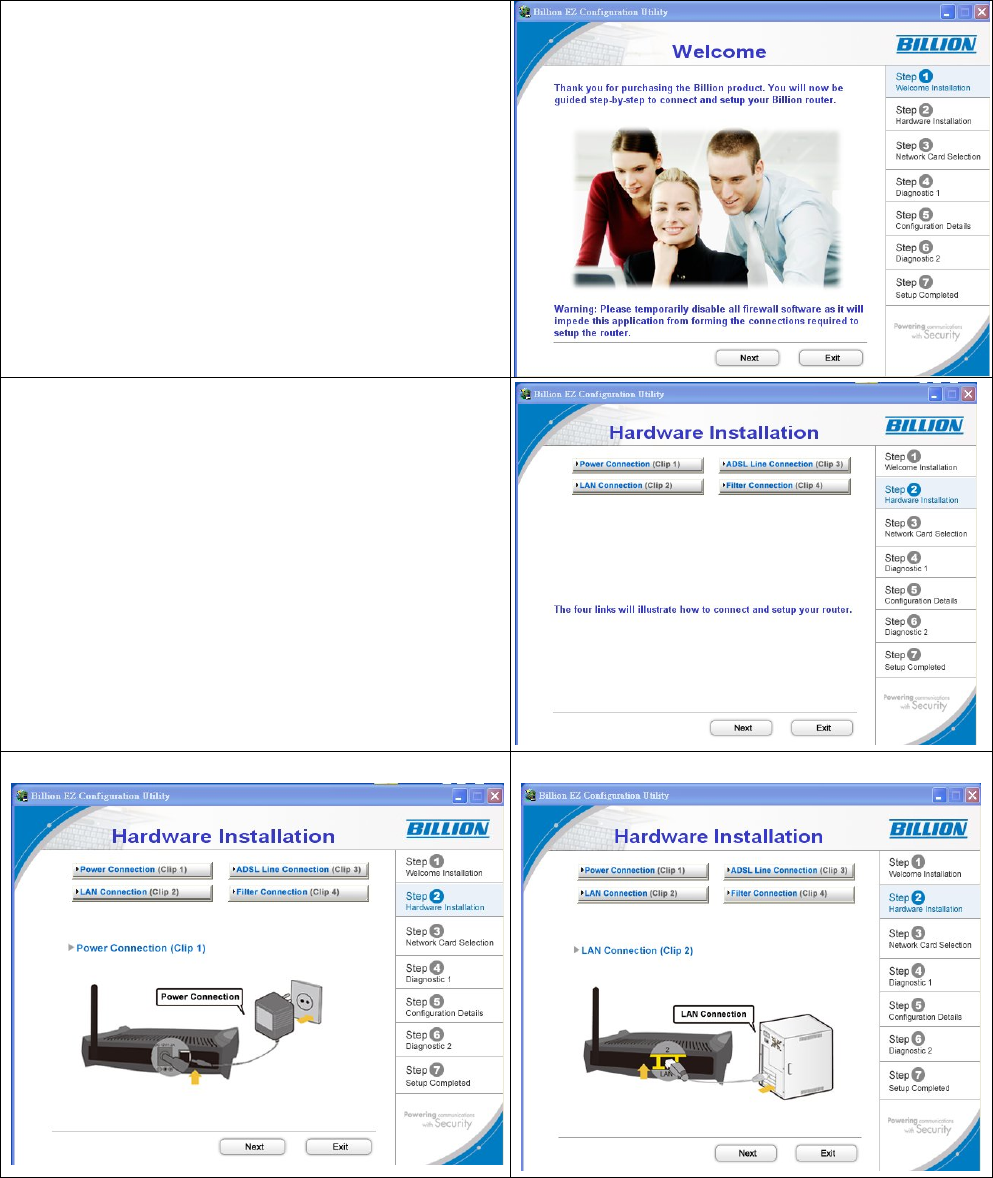Viewport: 993px width, 1178px height.
Task: Click Billion logo in the LAN Connection window
Action: [928, 829]
